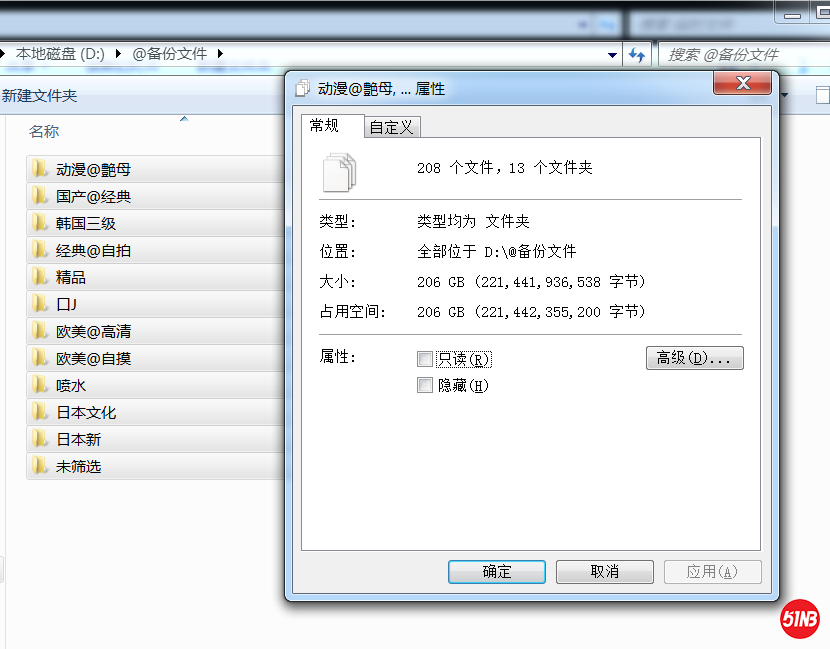Expand the arrow after @备份文件 breadcrumb
The image size is (830, 649).
tap(220, 53)
